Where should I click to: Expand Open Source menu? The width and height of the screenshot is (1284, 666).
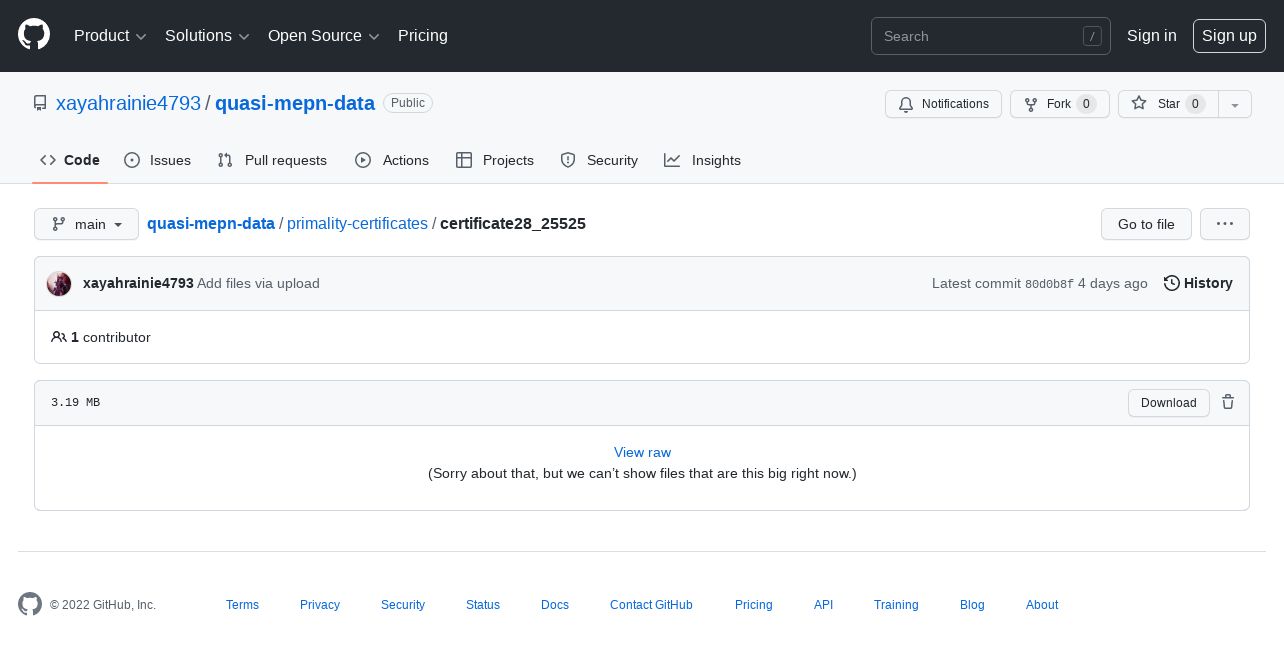coord(324,35)
